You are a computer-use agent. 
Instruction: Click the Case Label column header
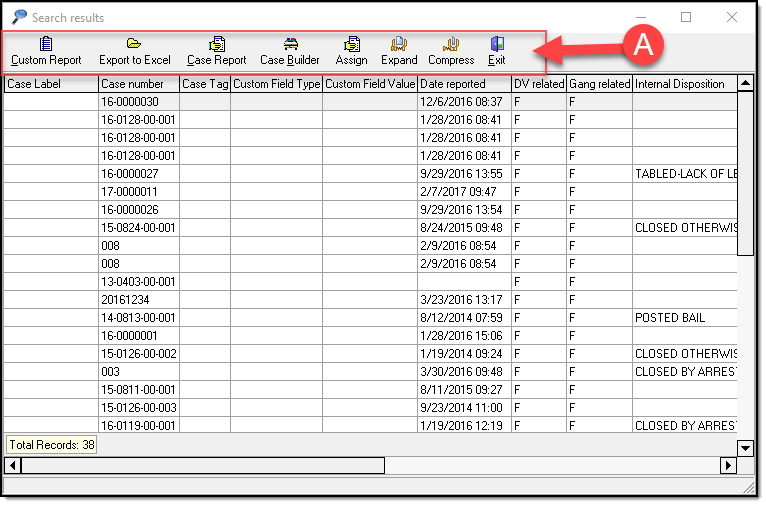(50, 84)
